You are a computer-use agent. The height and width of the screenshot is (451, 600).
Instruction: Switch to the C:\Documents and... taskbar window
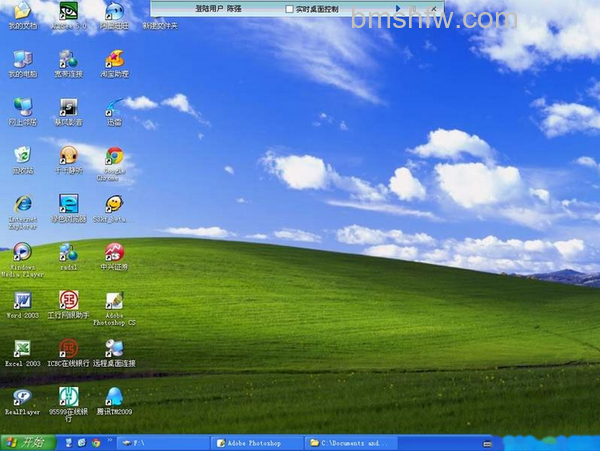point(351,443)
